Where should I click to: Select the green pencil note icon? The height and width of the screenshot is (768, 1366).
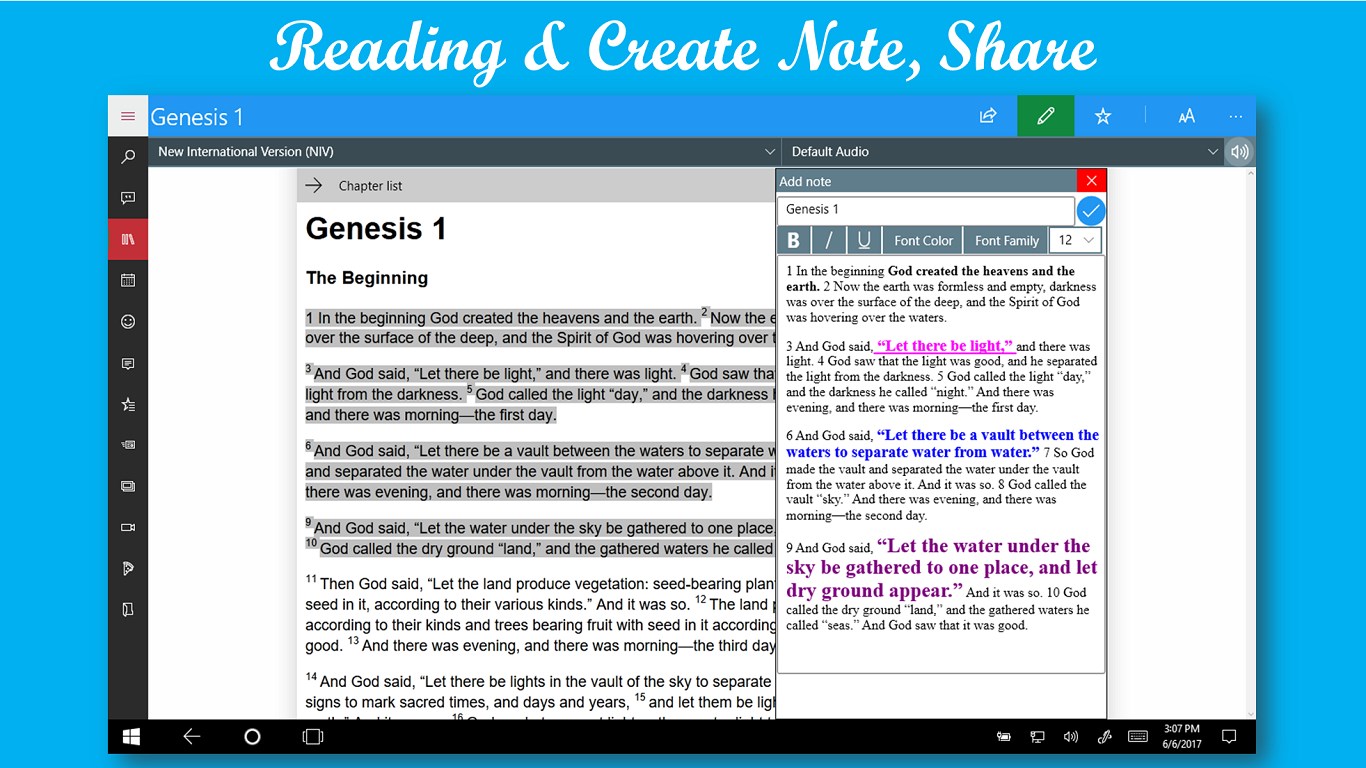(x=1045, y=115)
